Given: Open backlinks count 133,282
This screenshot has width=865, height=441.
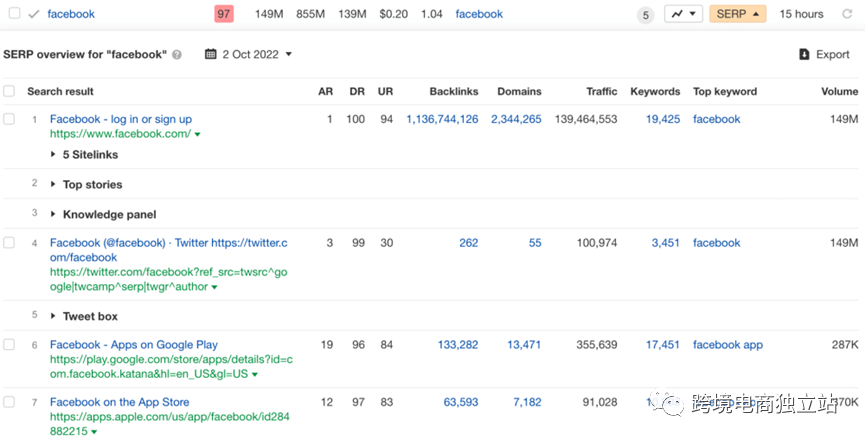Looking at the screenshot, I should pos(458,344).
